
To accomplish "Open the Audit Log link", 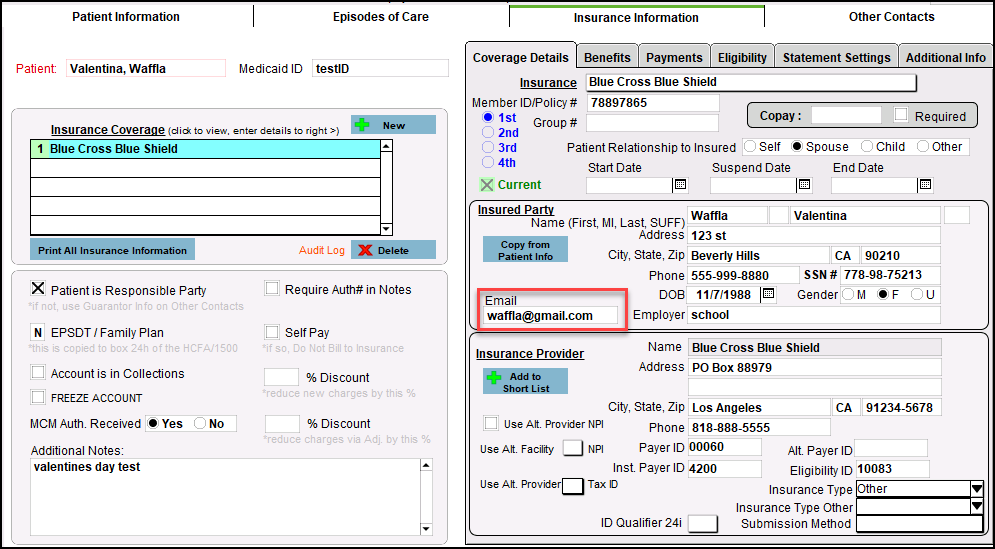I will tap(321, 250).
